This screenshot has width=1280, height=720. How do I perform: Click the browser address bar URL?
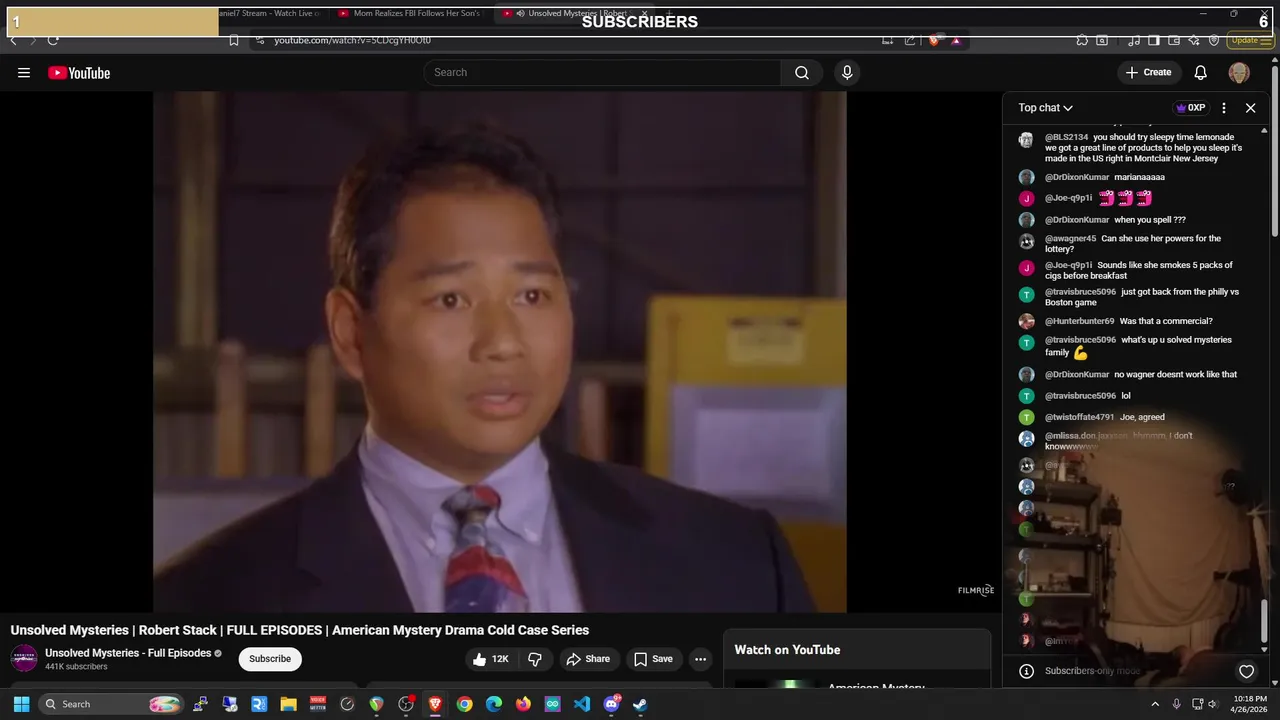click(353, 40)
